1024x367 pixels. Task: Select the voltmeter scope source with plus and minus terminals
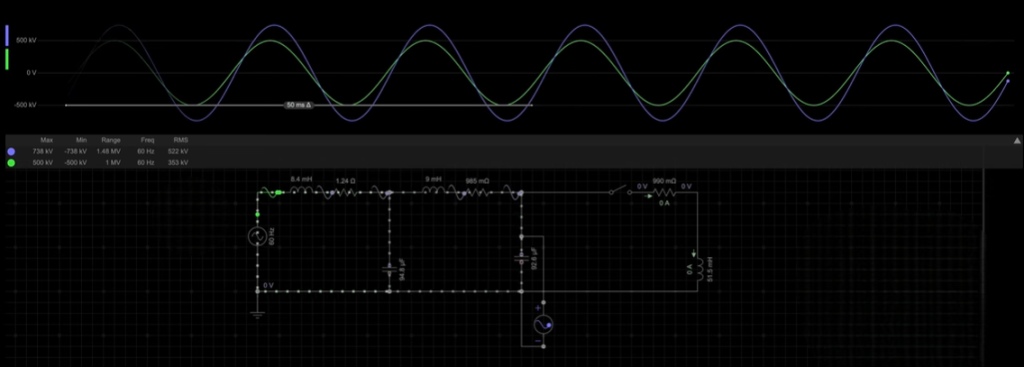tap(543, 325)
